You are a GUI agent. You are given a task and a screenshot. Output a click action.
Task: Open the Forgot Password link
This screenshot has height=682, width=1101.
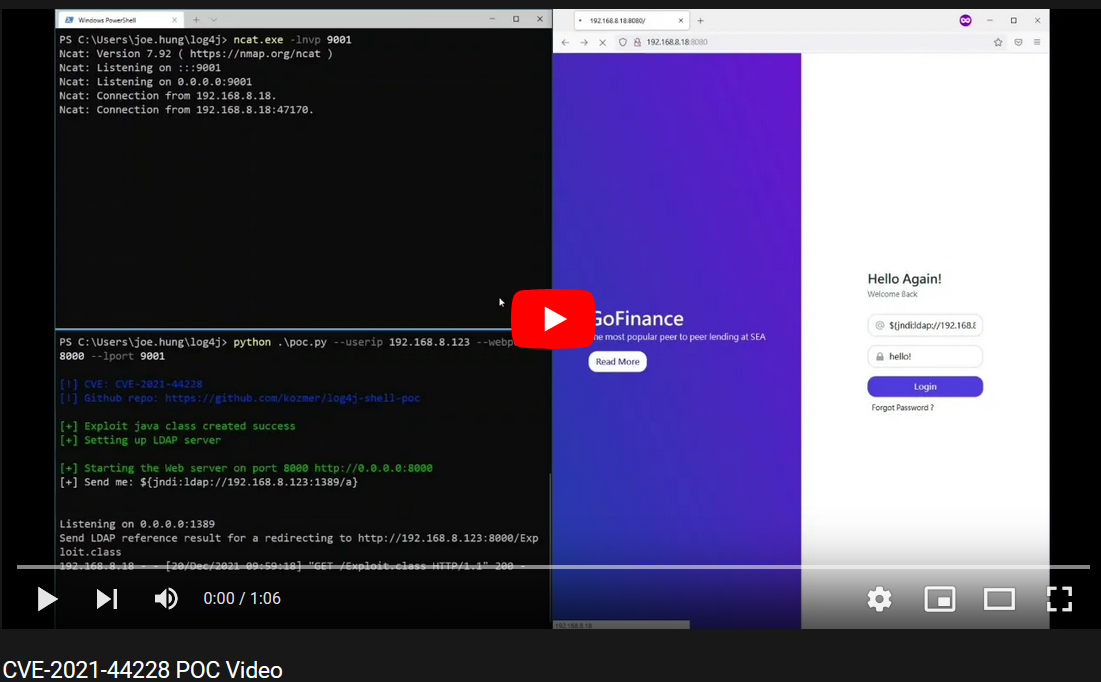coord(902,407)
